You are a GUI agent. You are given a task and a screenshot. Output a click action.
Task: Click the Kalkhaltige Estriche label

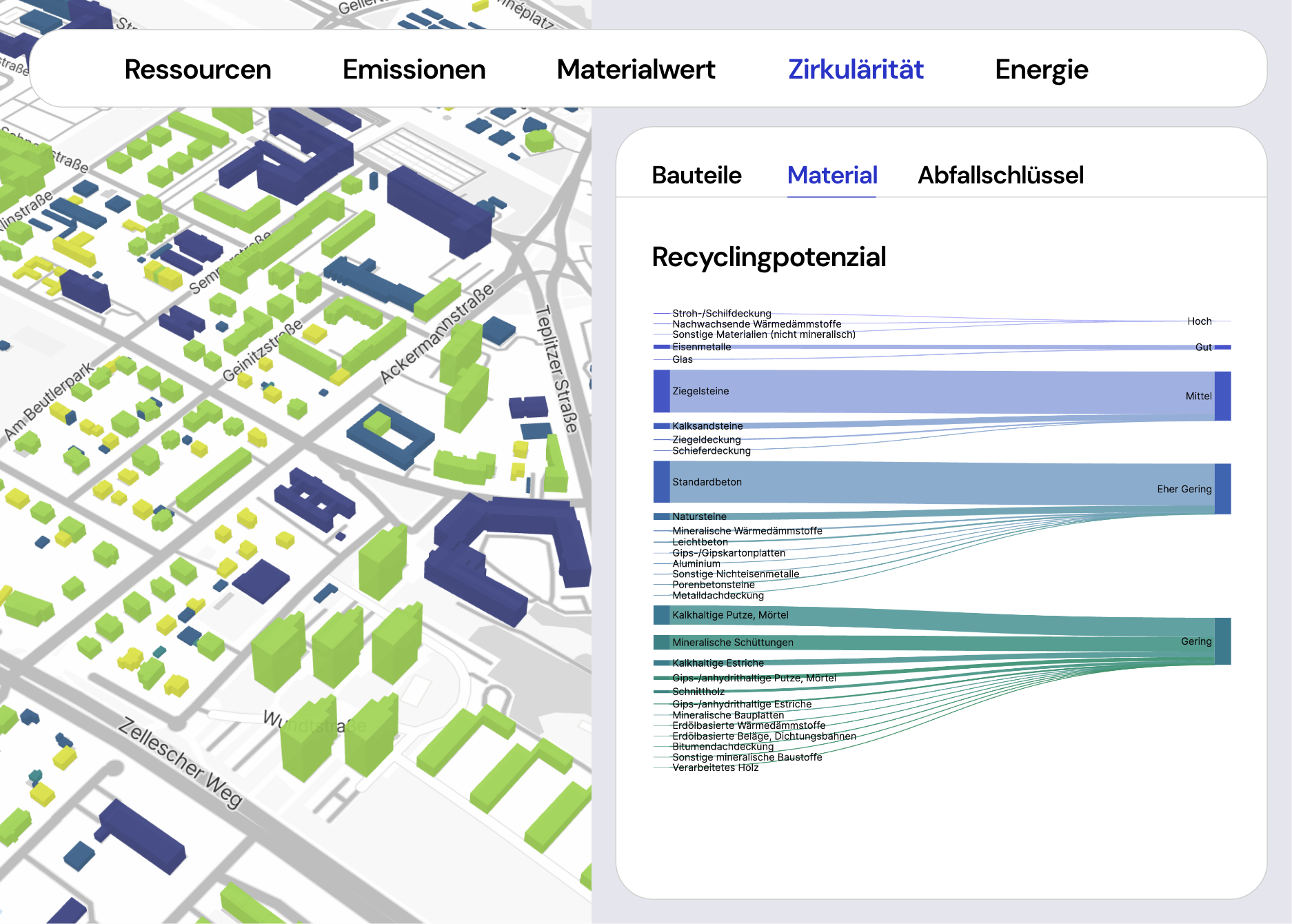pyautogui.click(x=718, y=663)
